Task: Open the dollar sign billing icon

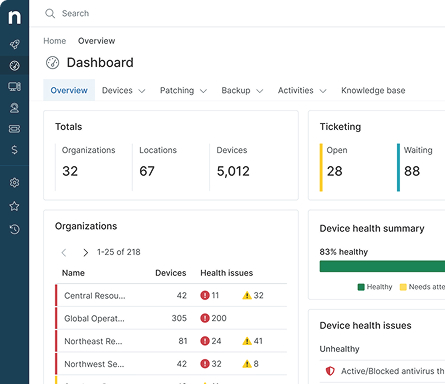Action: 14,150
